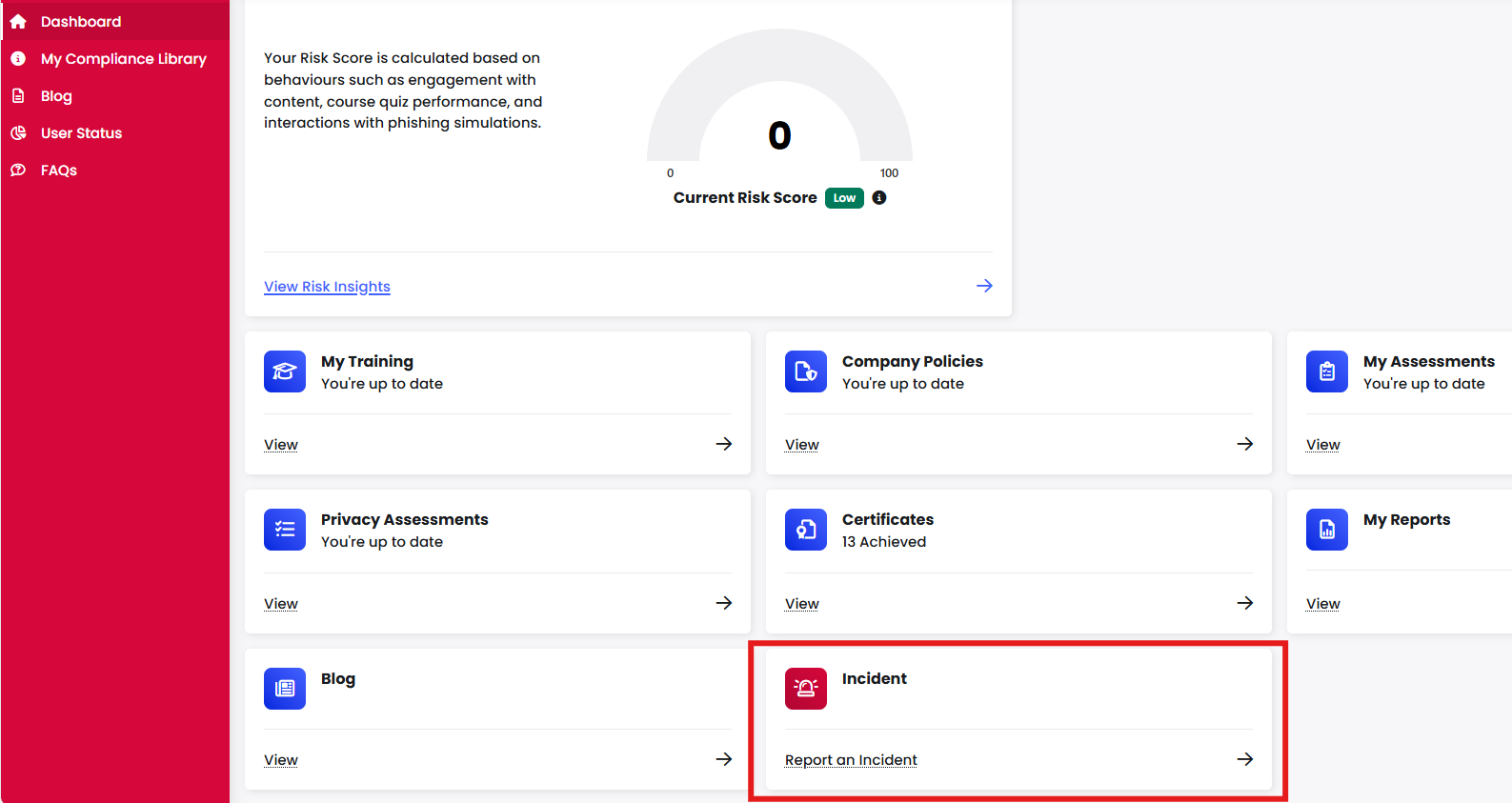Open My Compliance Library in the sidebar
The width and height of the screenshot is (1512, 803).
(115, 58)
